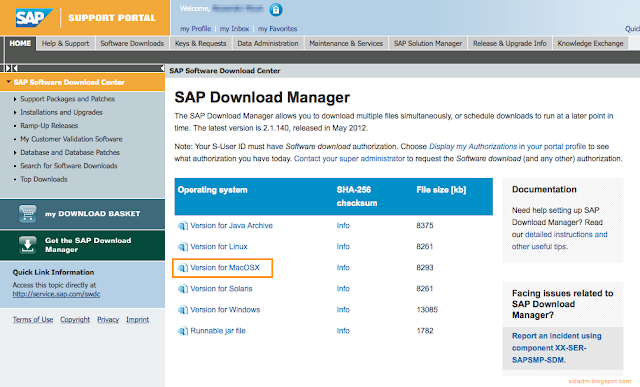Click the file icon beside Version for Windows

pos(182,310)
